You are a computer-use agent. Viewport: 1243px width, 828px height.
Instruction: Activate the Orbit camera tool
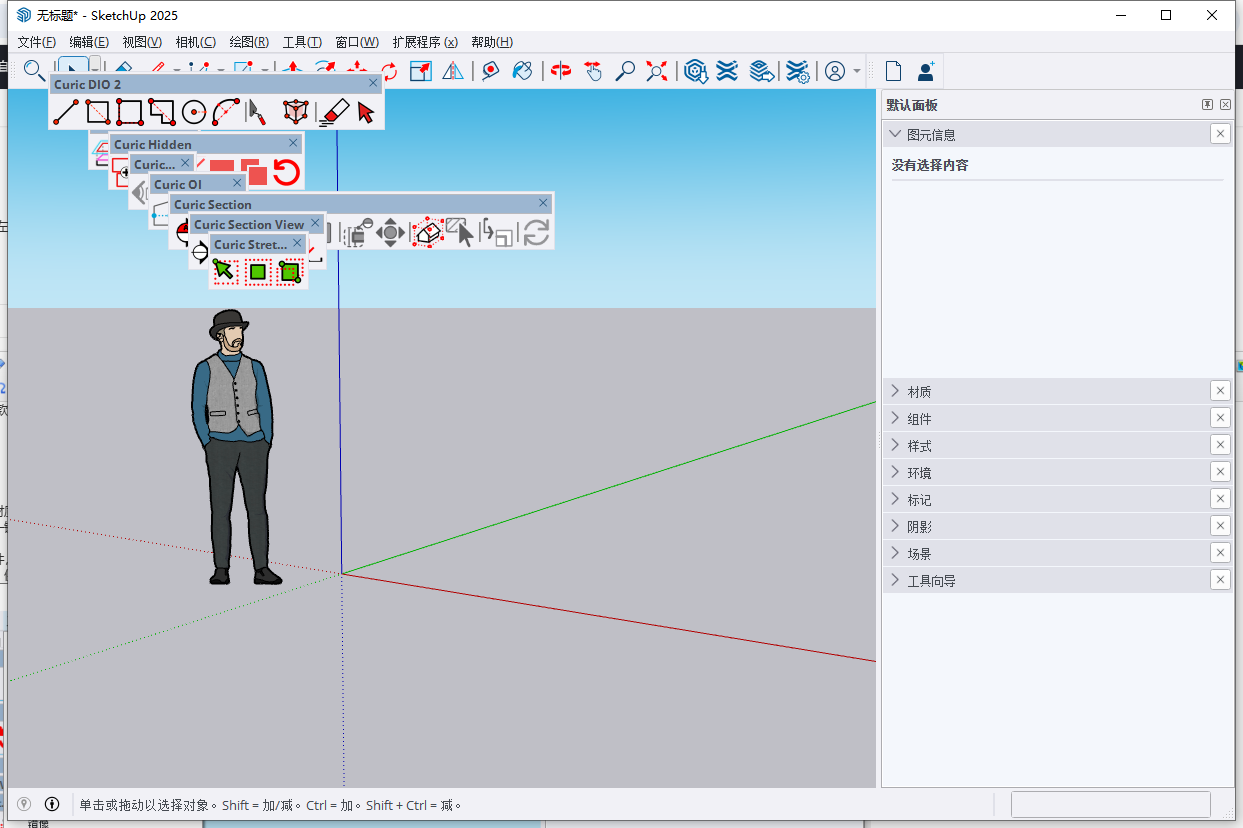[x=561, y=71]
